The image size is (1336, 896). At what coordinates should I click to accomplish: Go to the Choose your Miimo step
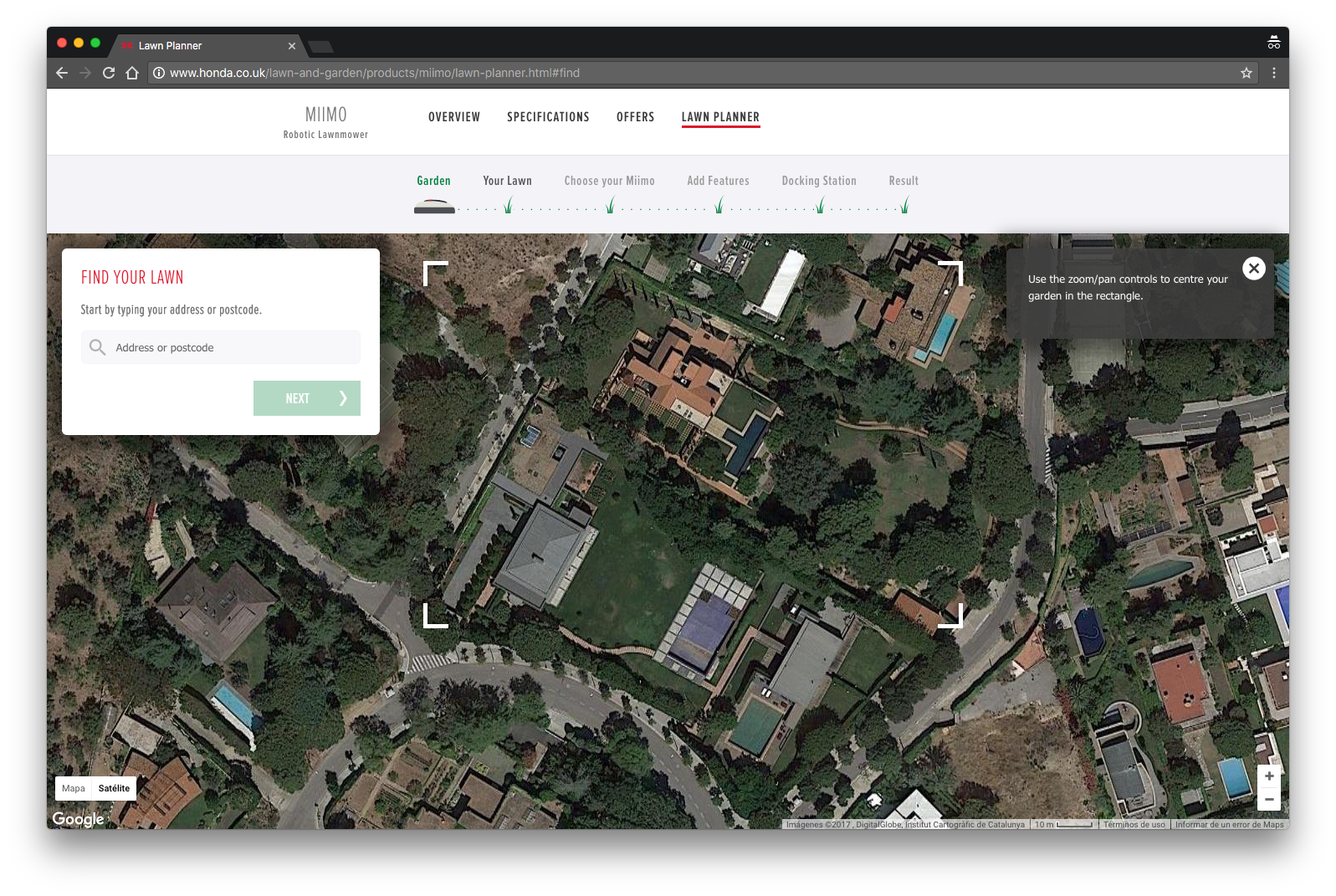[x=609, y=181]
